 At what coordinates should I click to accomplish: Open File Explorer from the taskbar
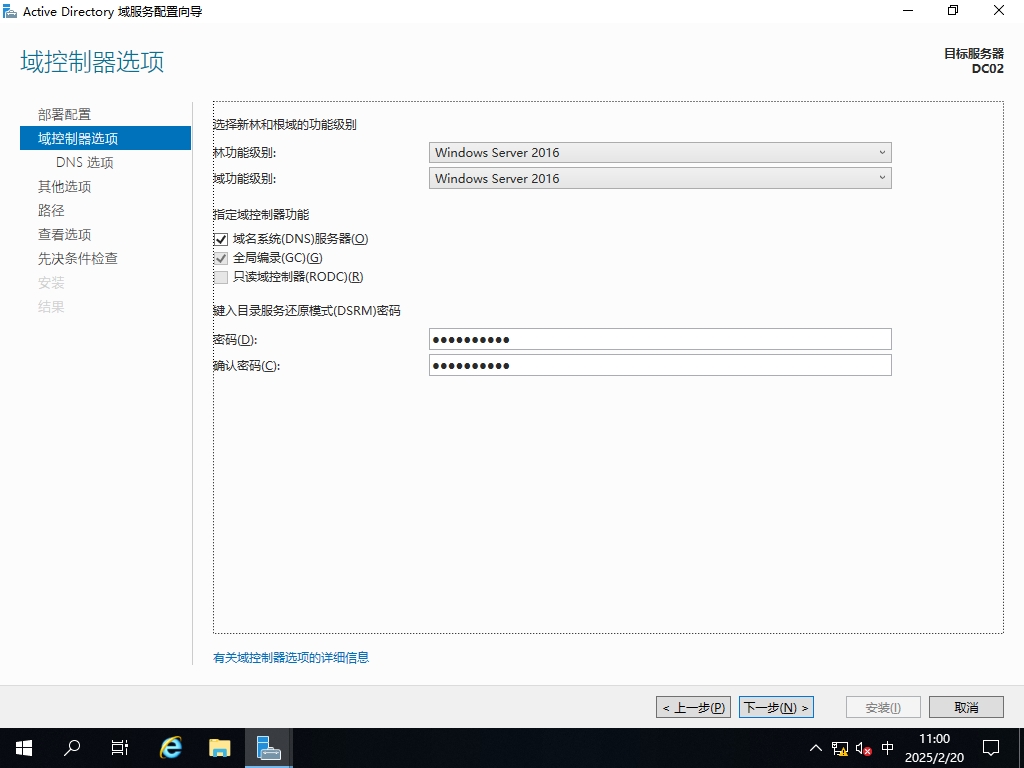220,747
